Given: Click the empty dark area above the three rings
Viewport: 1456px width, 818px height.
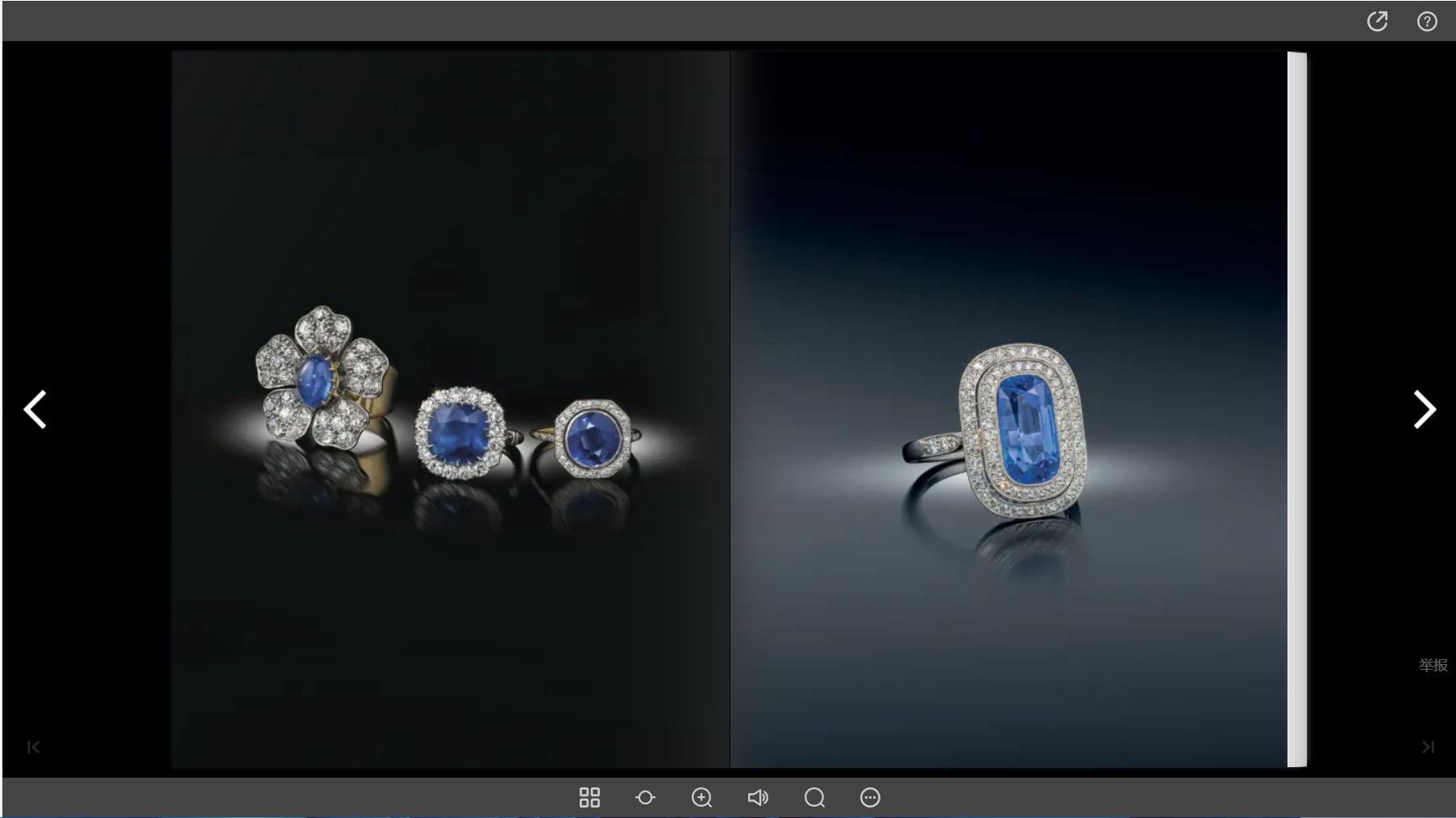Looking at the screenshot, I should coord(451,185).
